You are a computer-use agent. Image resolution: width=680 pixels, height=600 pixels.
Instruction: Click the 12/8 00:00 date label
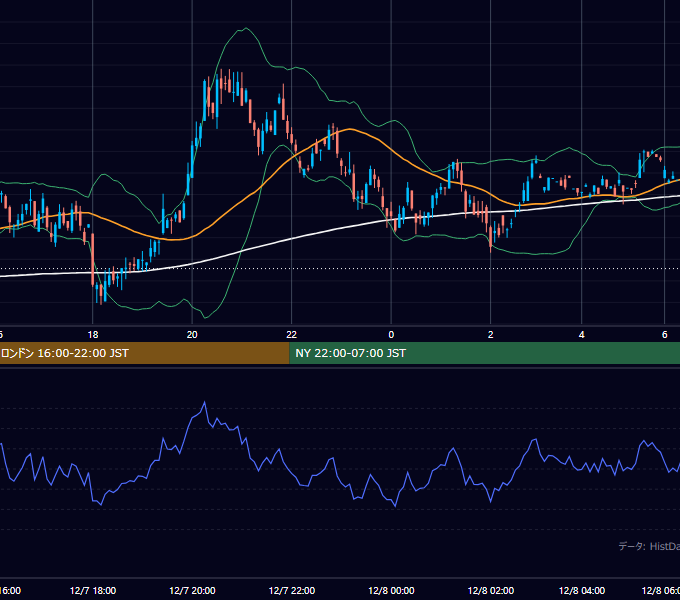(x=391, y=591)
